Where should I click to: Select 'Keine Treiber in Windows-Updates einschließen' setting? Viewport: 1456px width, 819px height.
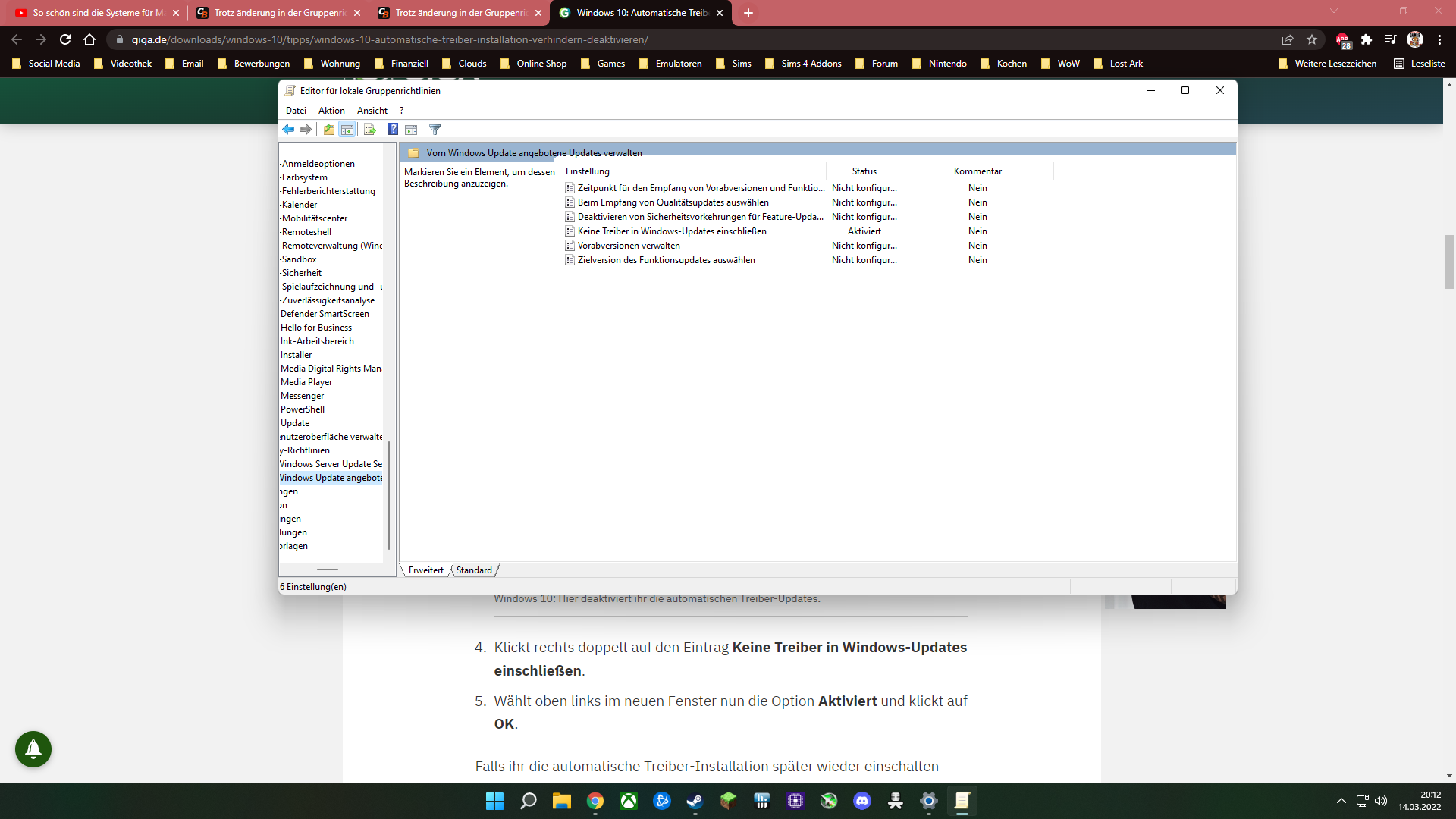(x=671, y=231)
